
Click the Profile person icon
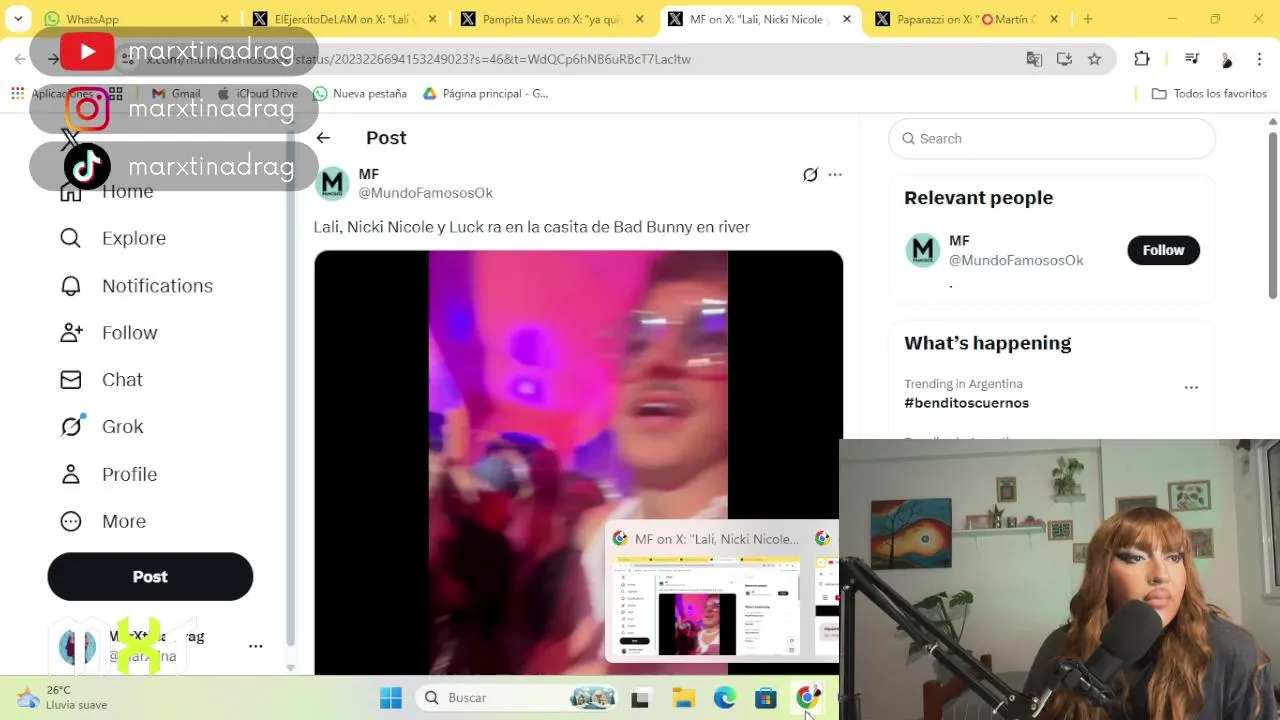(70, 474)
